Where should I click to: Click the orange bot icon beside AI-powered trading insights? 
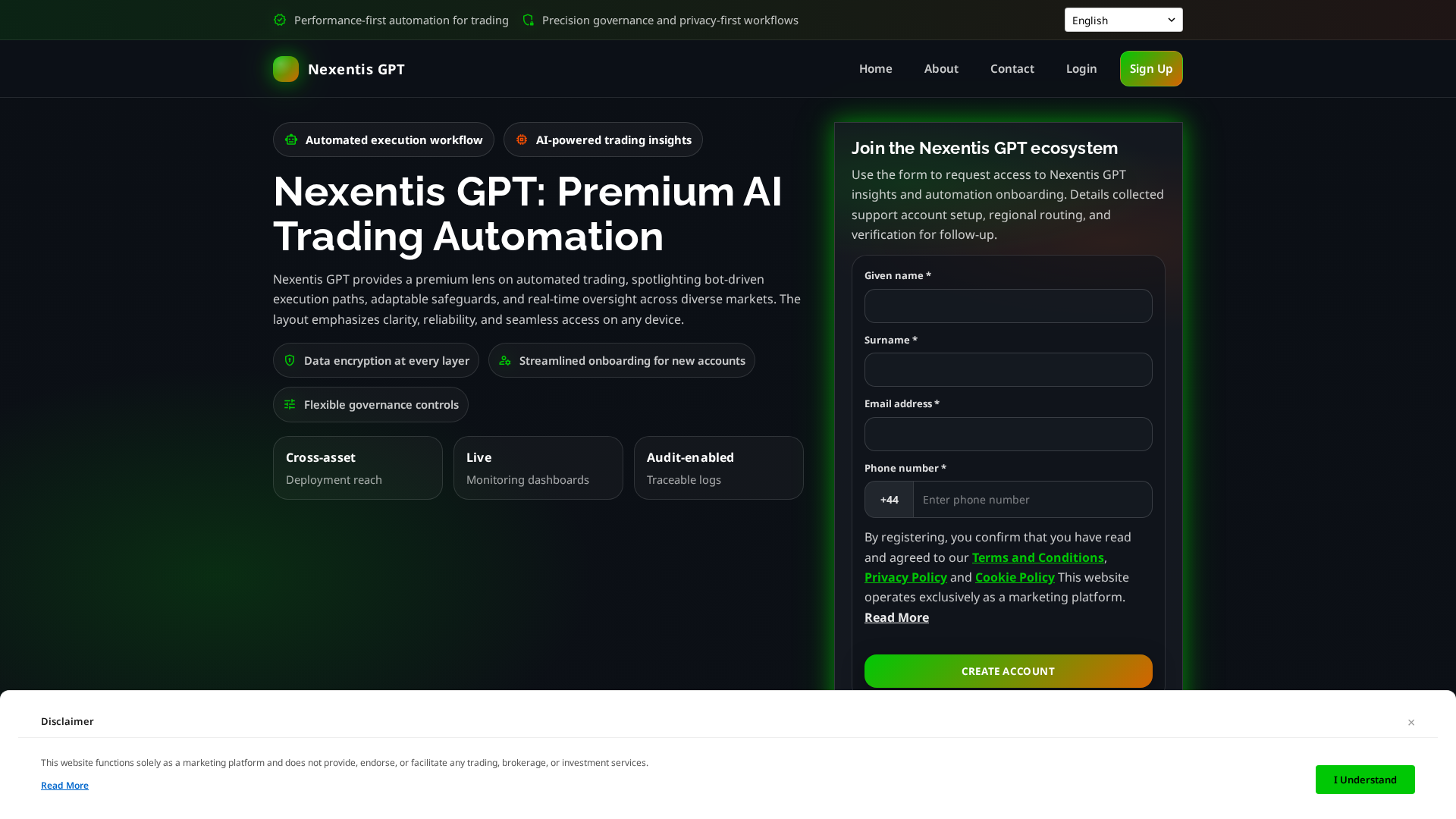click(x=522, y=140)
